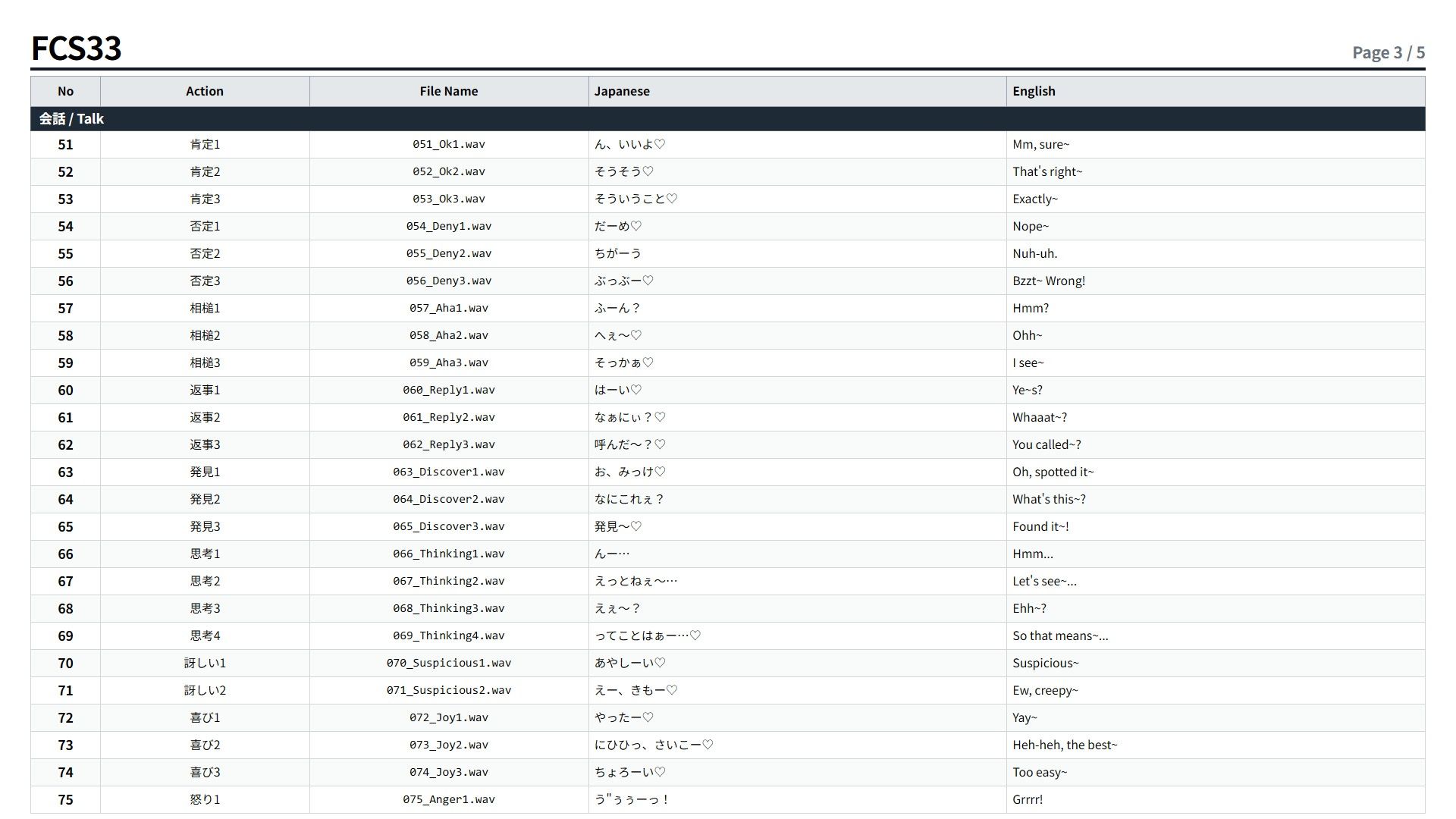Click the Action cell 否定2
This screenshot has height=819, width=1456.
205,253
